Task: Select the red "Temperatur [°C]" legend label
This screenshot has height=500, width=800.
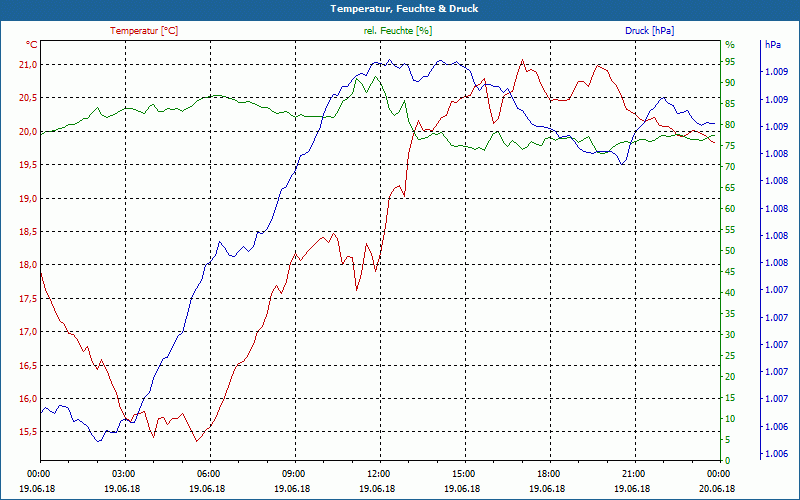Action: [144, 31]
